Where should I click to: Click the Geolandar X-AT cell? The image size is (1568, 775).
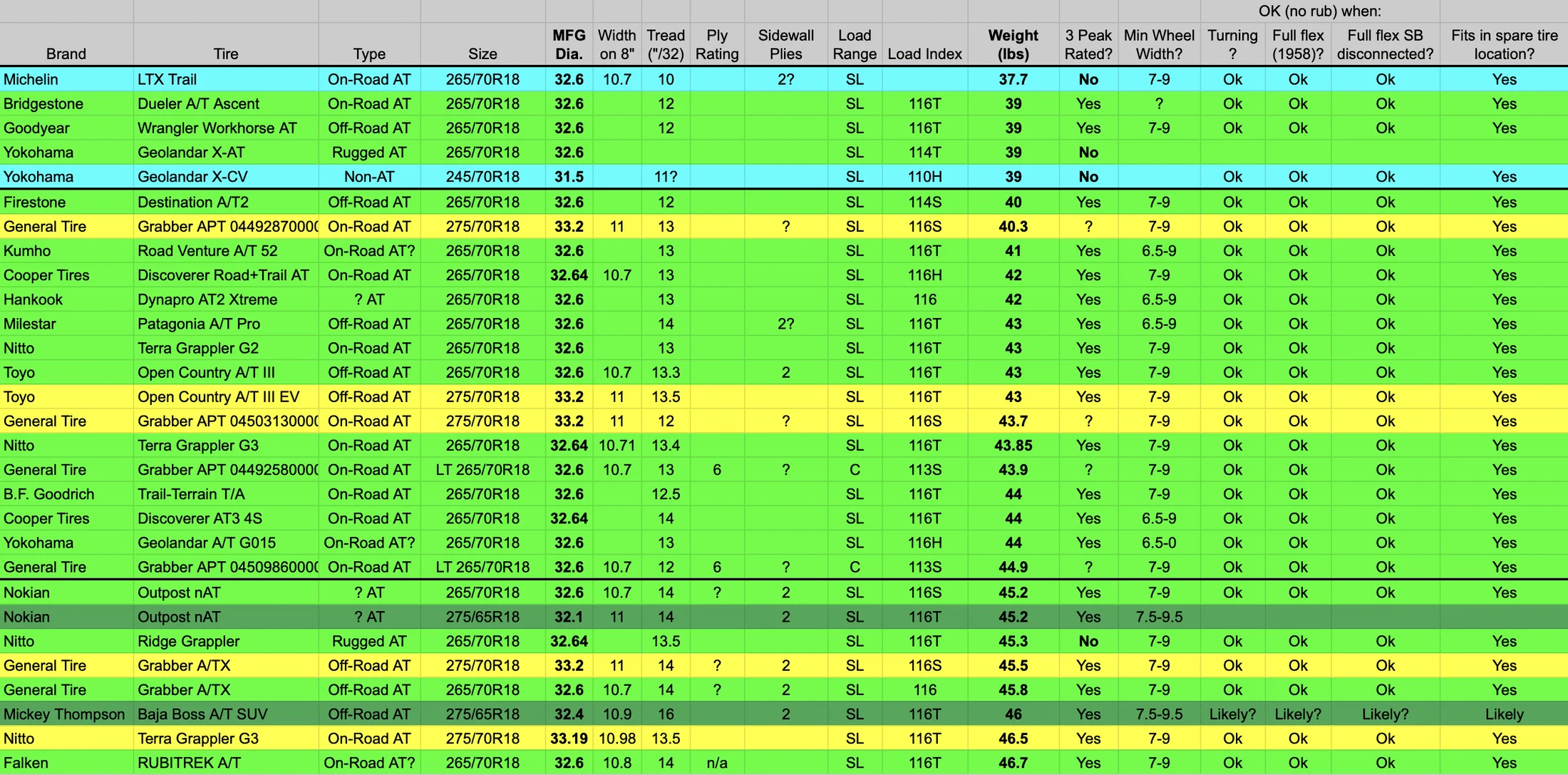(226, 152)
